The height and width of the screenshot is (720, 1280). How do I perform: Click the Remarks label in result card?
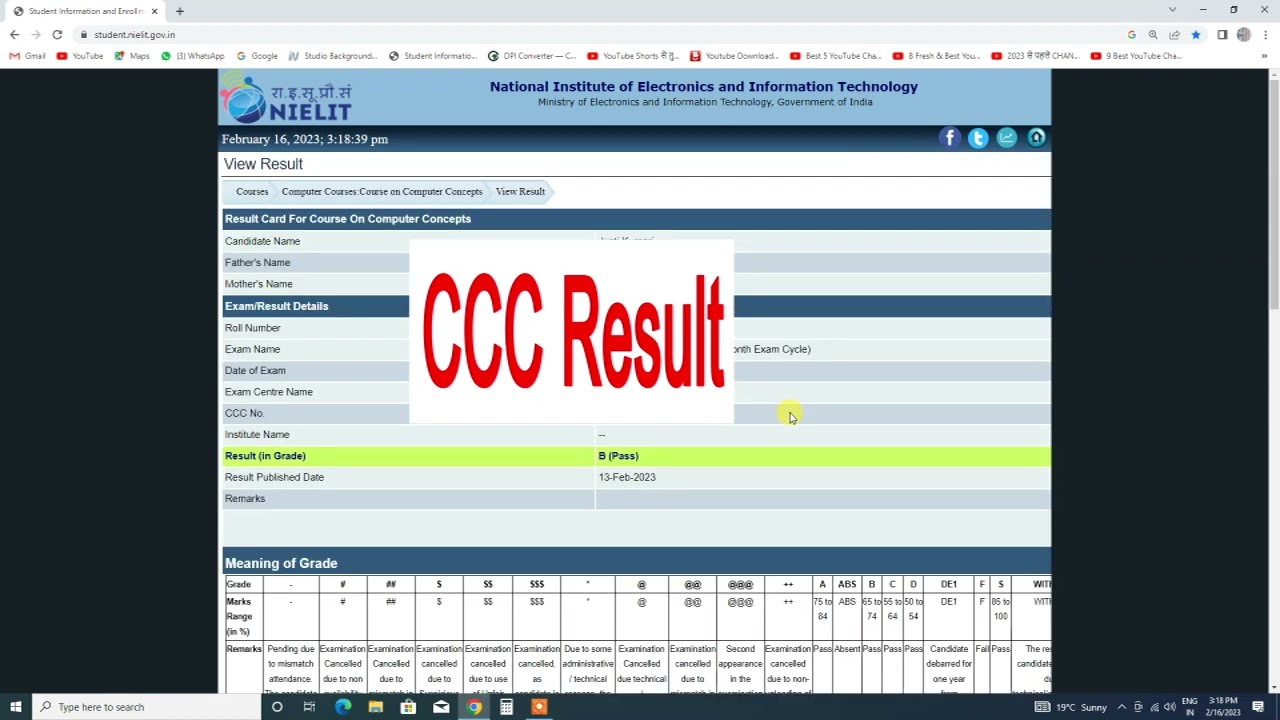(245, 498)
